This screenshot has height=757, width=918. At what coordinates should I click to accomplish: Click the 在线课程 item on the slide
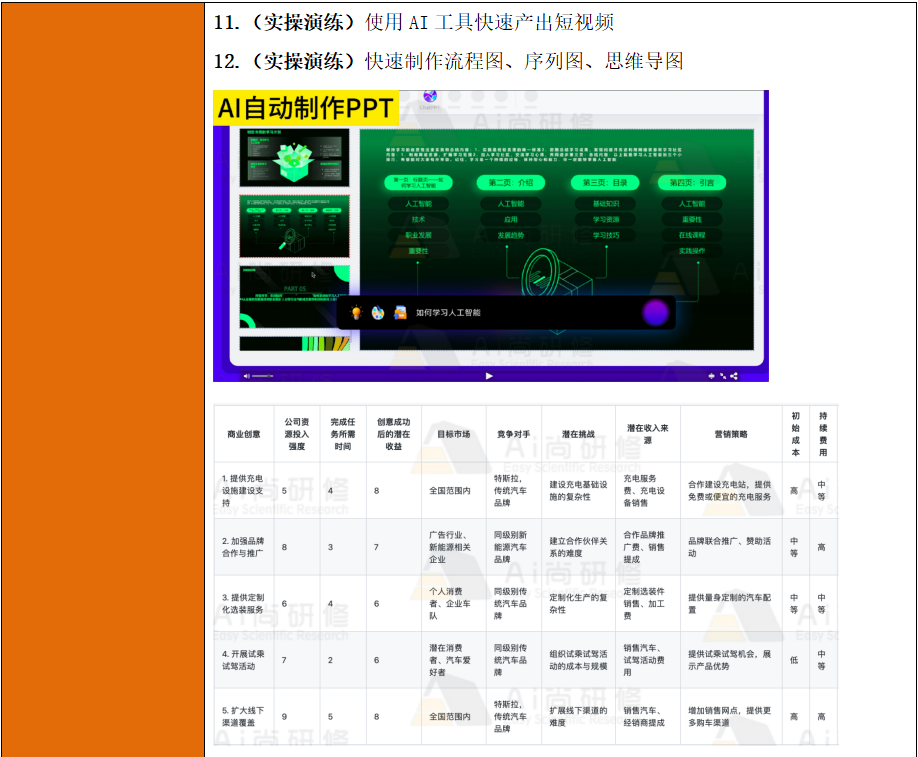coord(692,235)
